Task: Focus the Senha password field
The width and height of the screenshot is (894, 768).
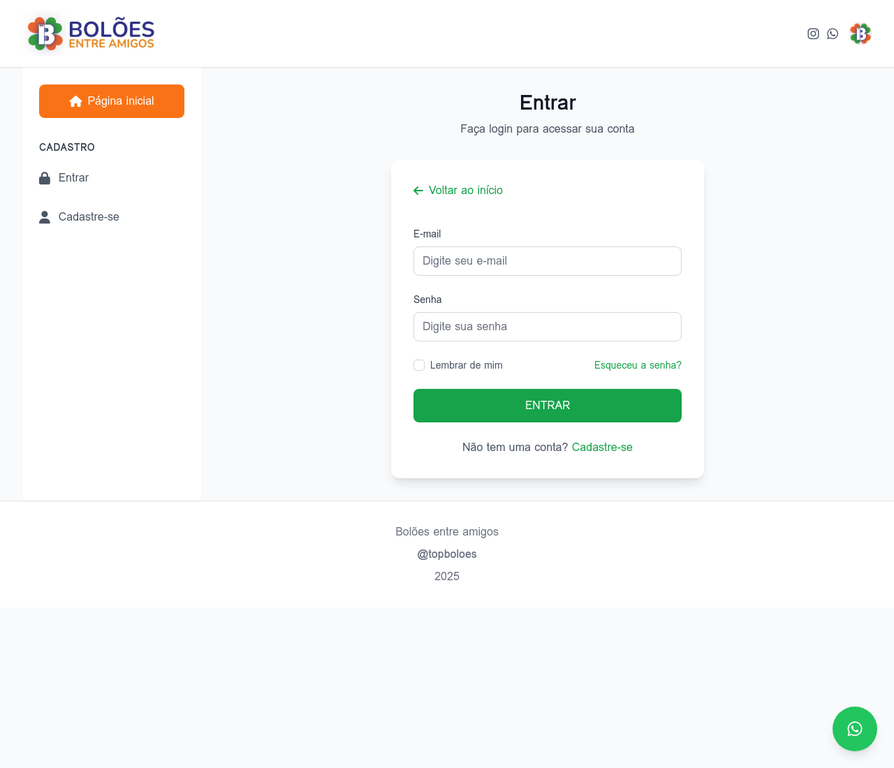Action: pos(547,326)
